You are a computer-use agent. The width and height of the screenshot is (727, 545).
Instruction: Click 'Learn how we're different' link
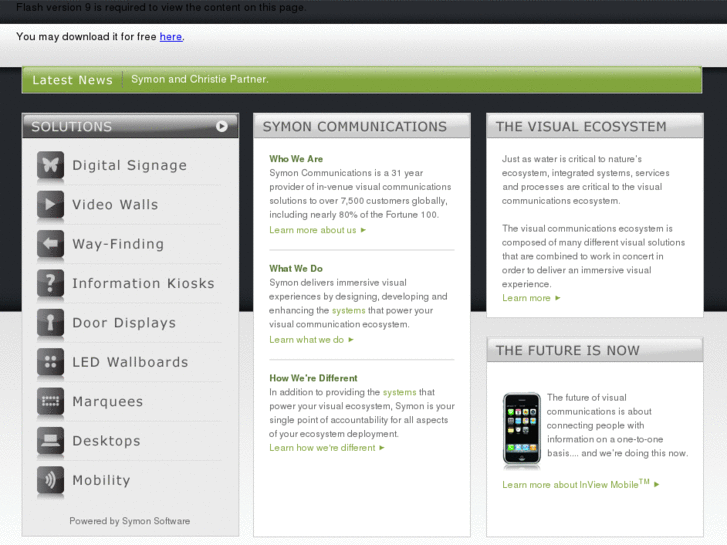(x=326, y=448)
